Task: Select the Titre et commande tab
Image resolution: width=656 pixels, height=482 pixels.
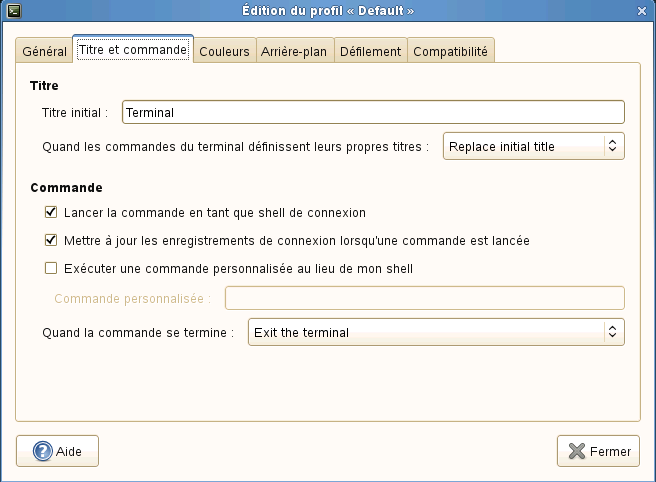Action: tap(132, 49)
